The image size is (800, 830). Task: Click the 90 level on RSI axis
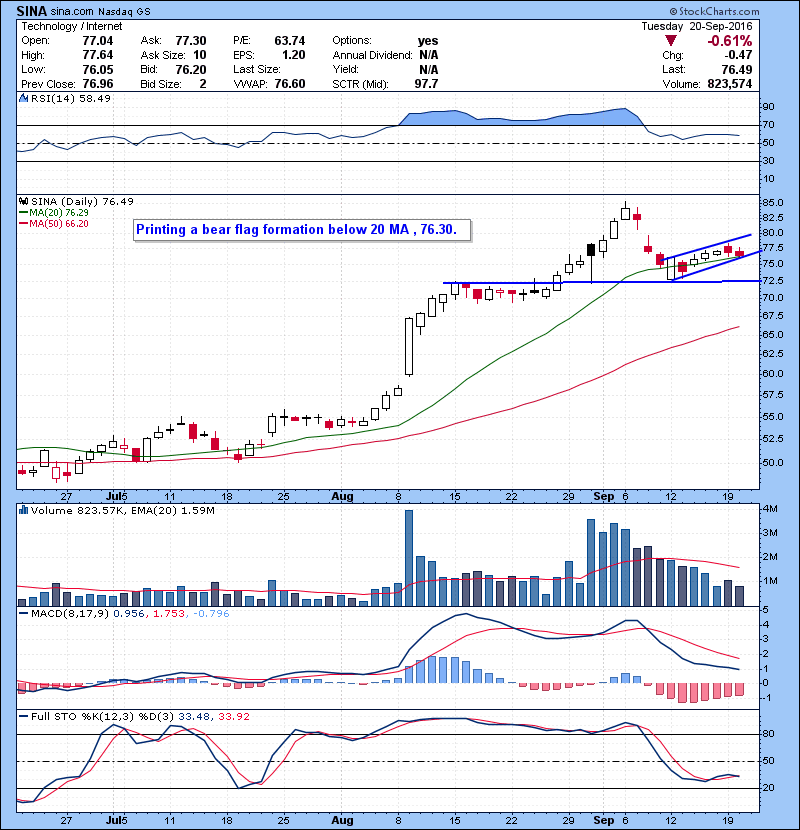tap(768, 107)
